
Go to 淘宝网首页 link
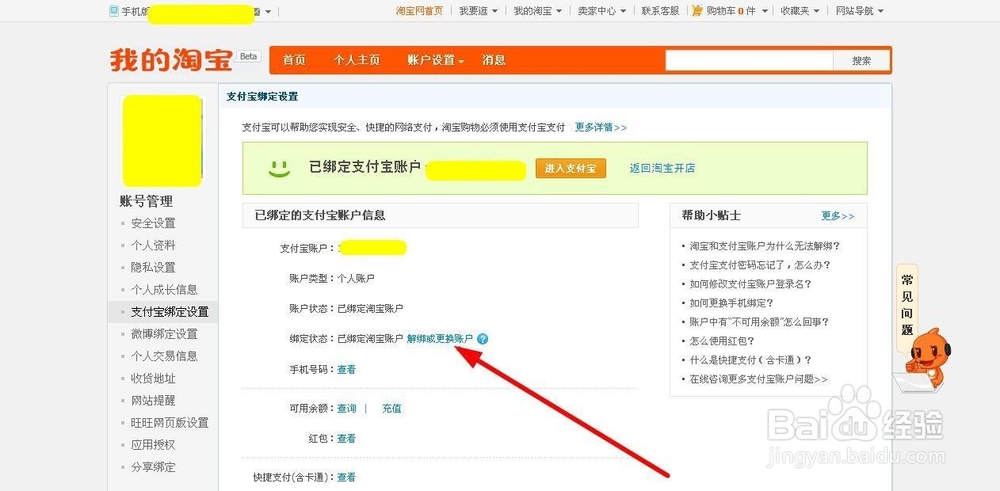(x=419, y=11)
